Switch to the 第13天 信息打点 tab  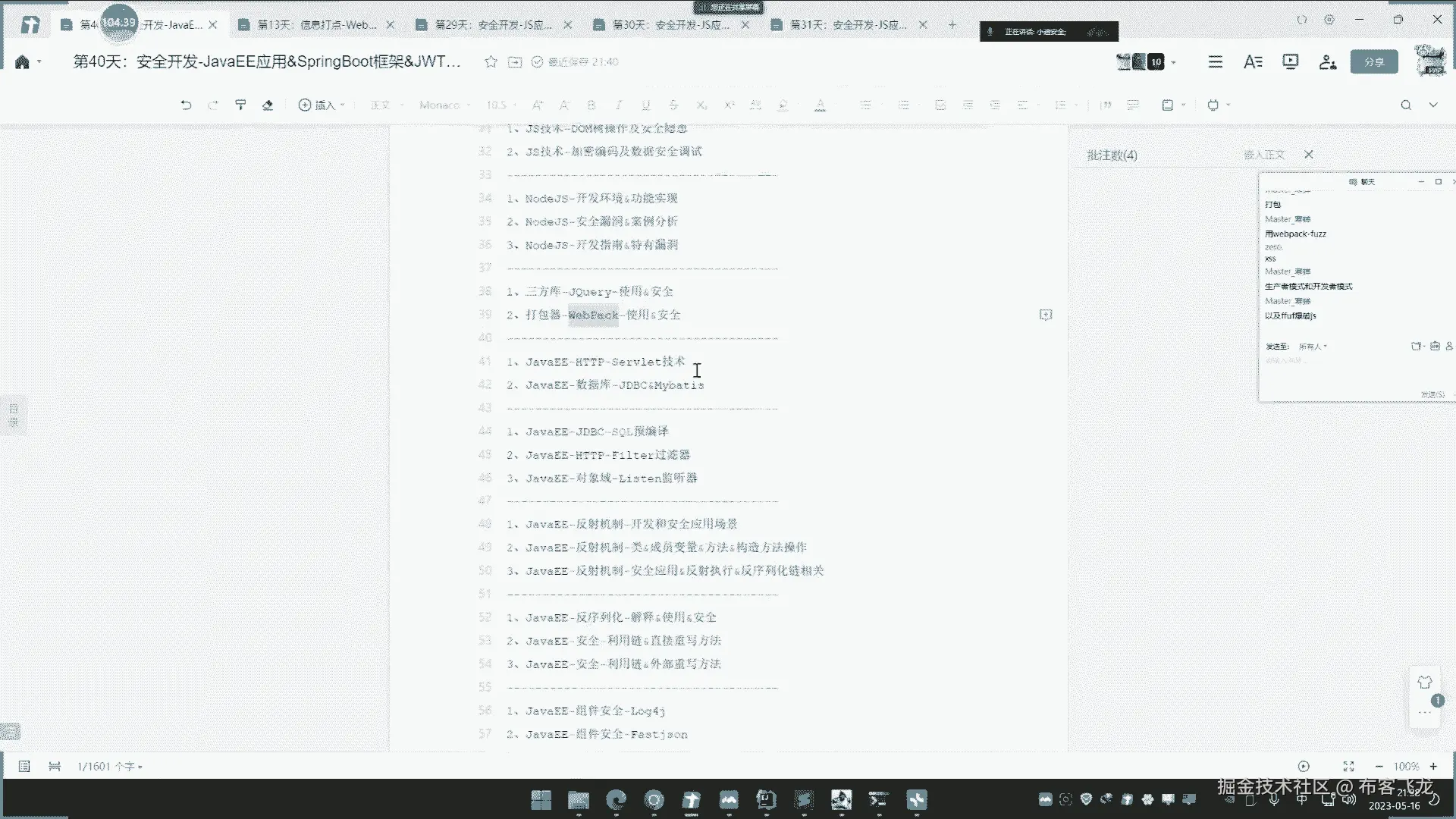(x=315, y=25)
